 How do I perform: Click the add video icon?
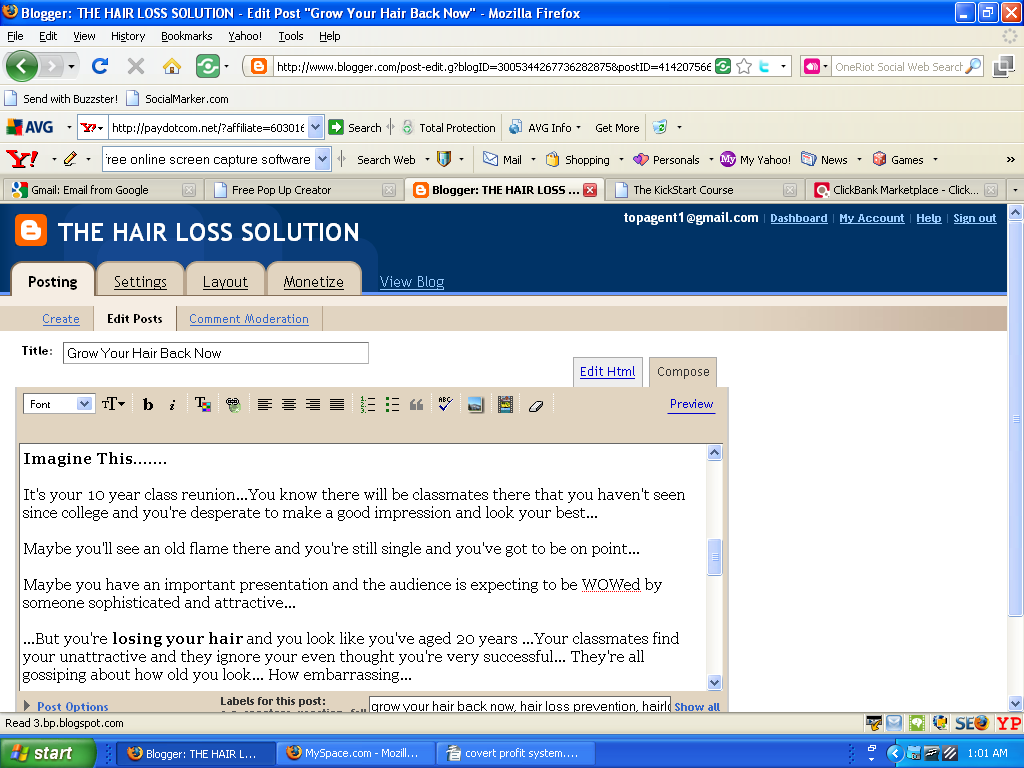(x=505, y=405)
